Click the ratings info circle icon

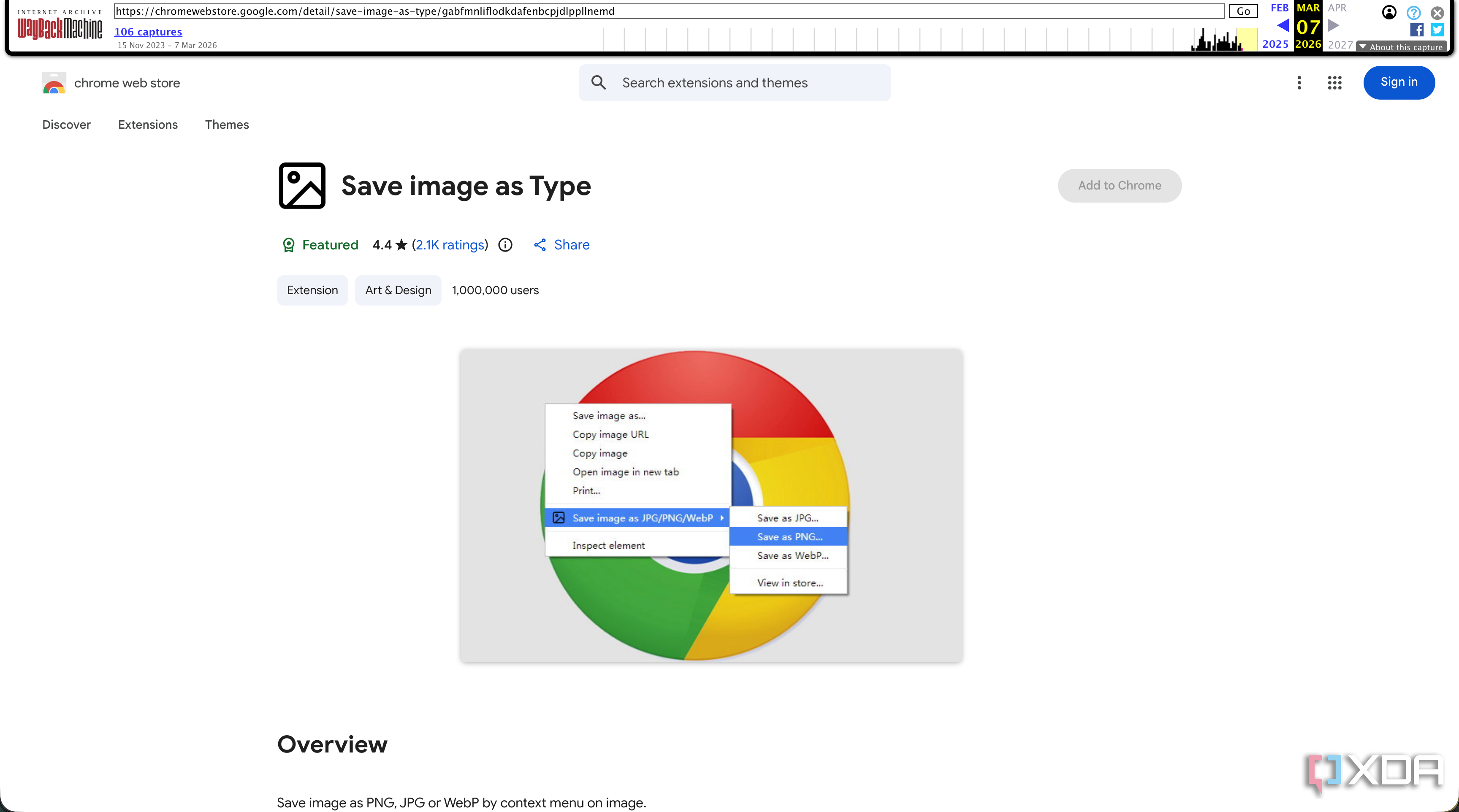tap(505, 245)
